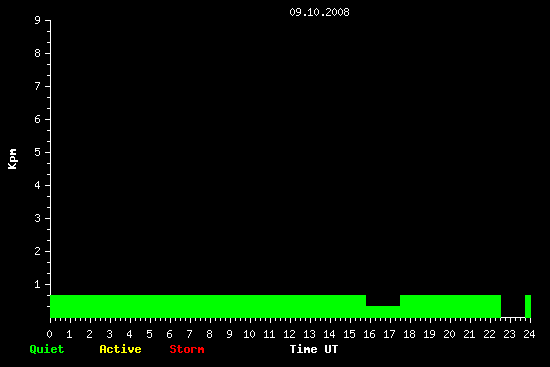The width and height of the screenshot is (550, 367).
Task: Click the value 9 on Kp axis
Action: 38,20
